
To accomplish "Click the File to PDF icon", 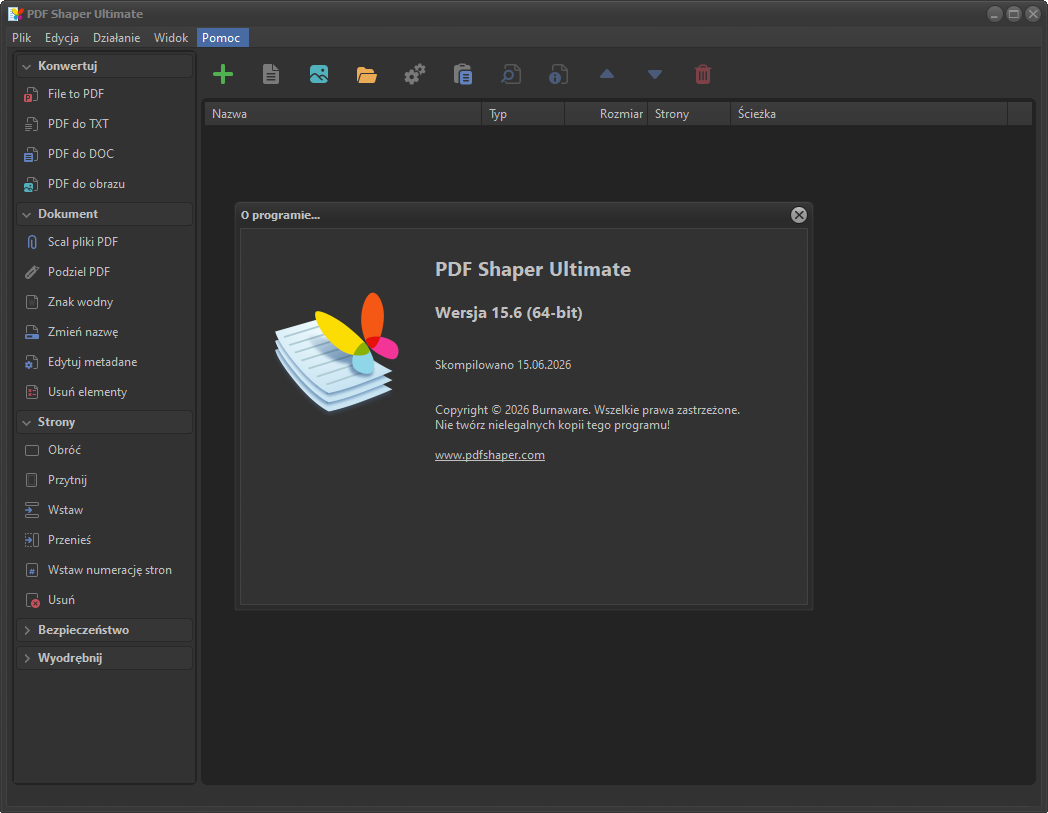I will coord(31,94).
